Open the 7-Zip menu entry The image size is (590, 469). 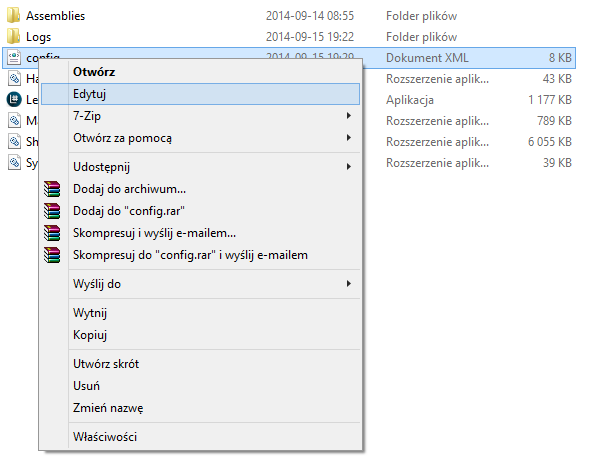pyautogui.click(x=201, y=116)
